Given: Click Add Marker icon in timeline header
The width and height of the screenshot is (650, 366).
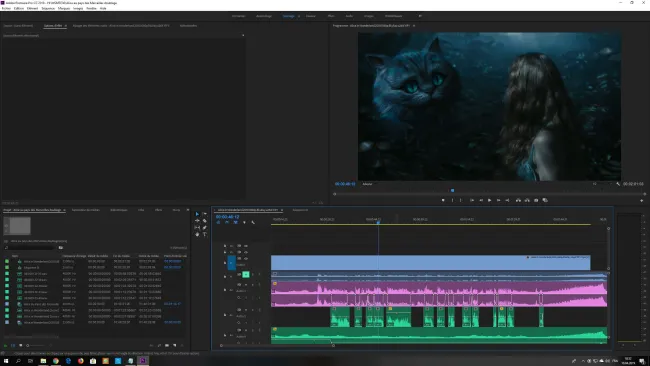Looking at the screenshot, I should (244, 223).
